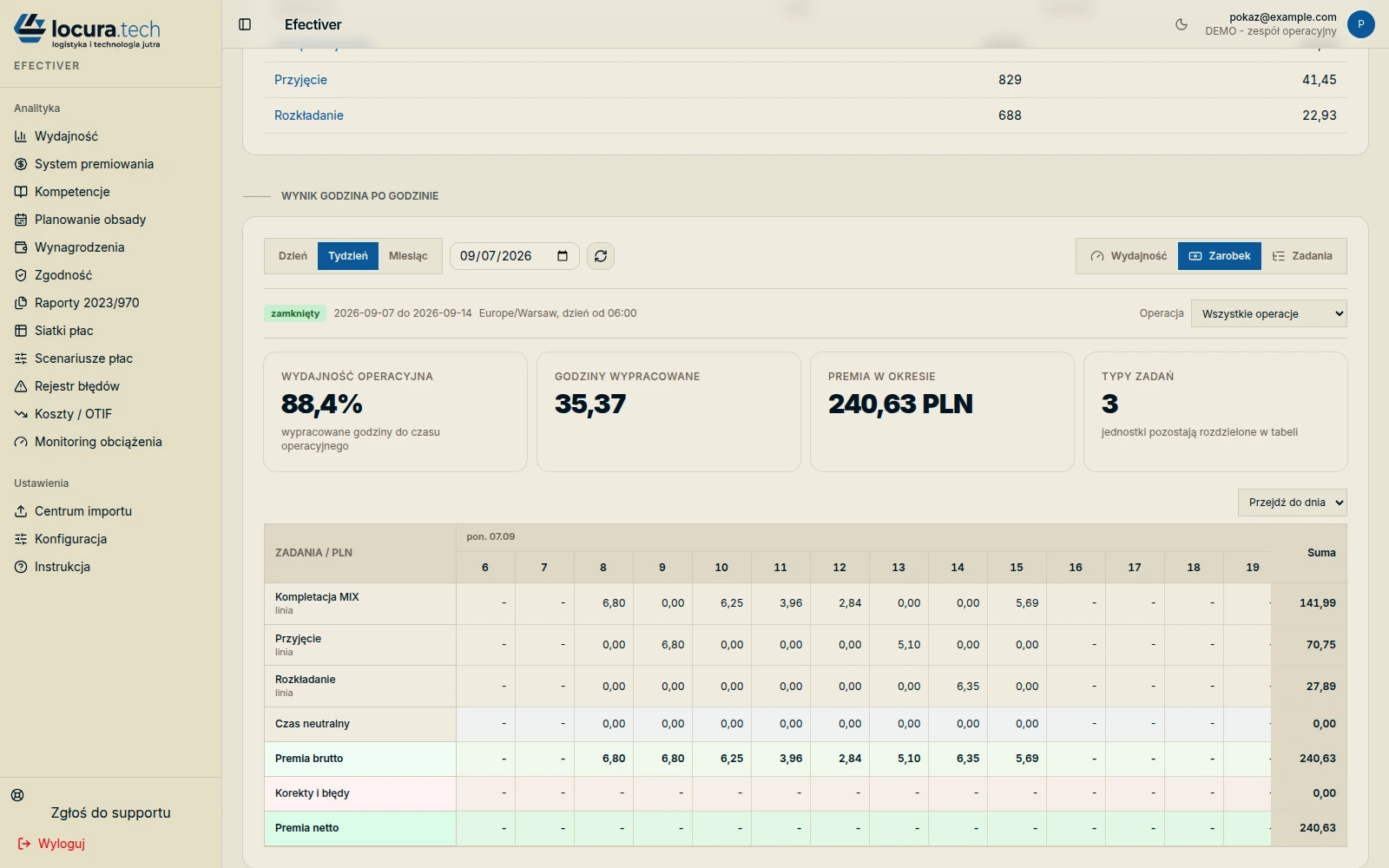1389x868 pixels.
Task: Switch view to Zadania mode
Action: [x=1302, y=256]
